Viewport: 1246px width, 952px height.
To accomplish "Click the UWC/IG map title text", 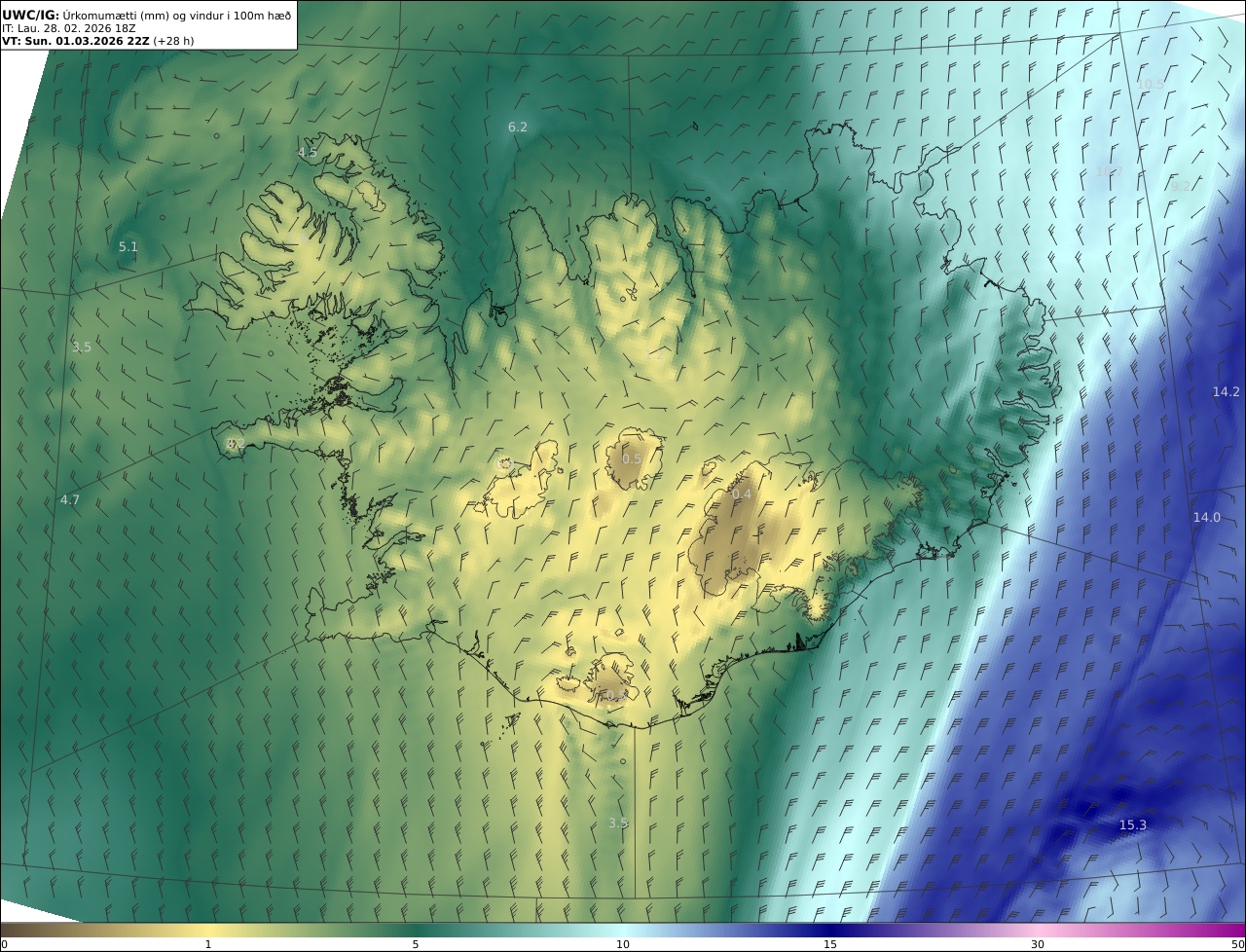I will click(x=147, y=15).
